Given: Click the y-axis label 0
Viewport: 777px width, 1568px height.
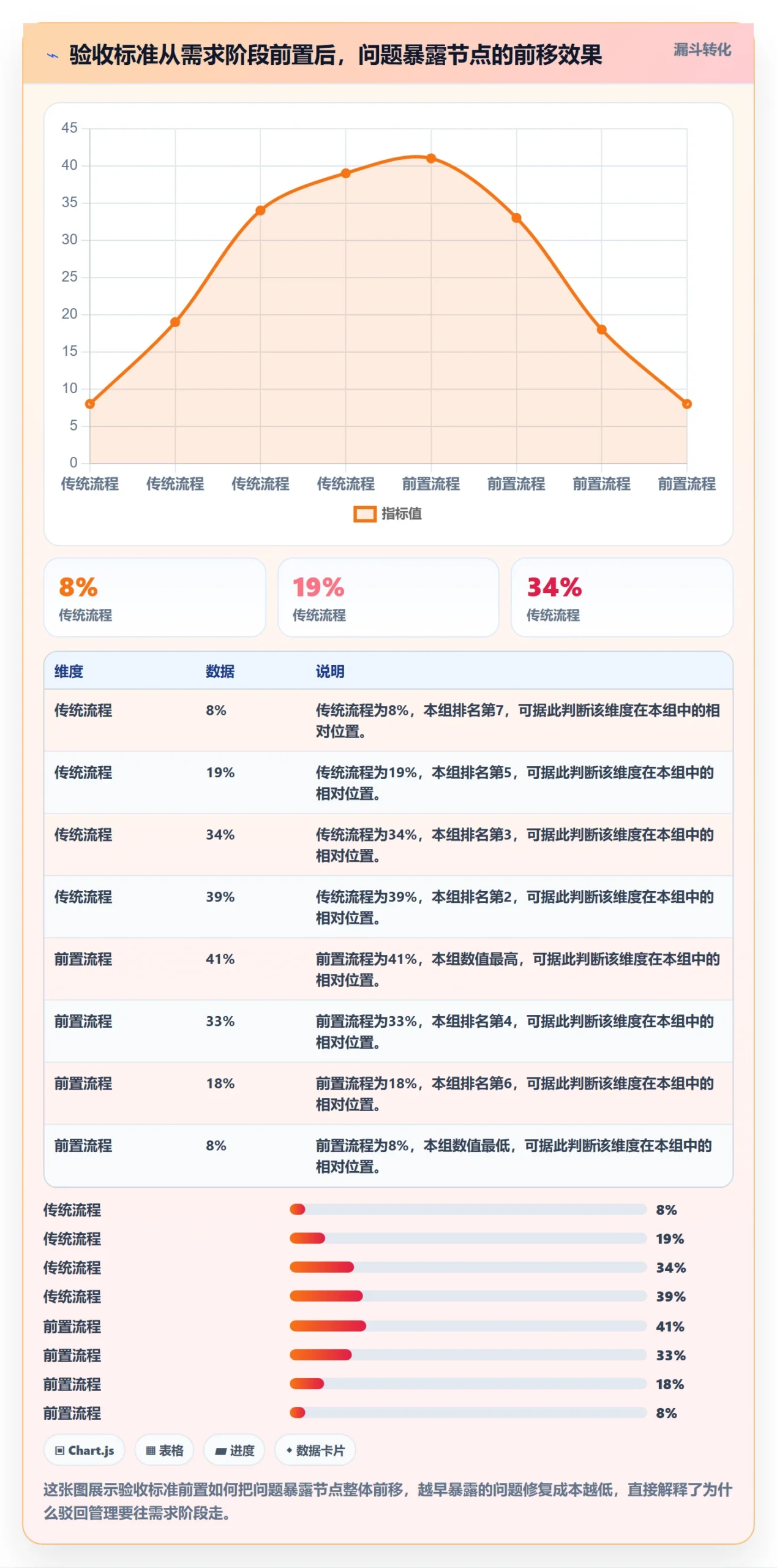Looking at the screenshot, I should click(73, 462).
